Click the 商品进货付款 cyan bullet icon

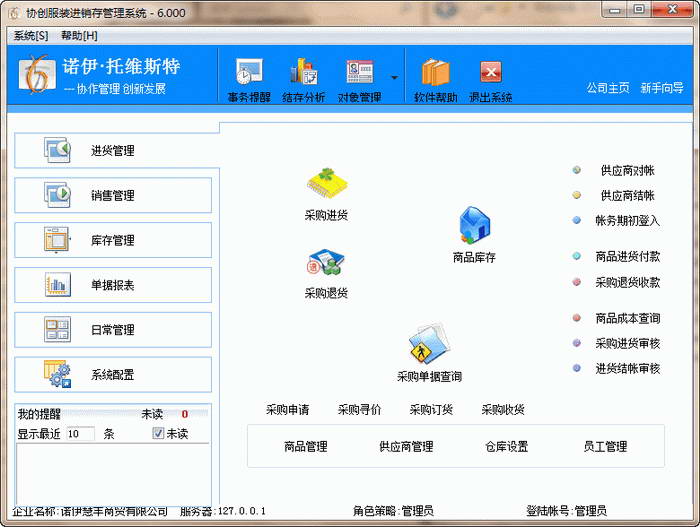577,256
